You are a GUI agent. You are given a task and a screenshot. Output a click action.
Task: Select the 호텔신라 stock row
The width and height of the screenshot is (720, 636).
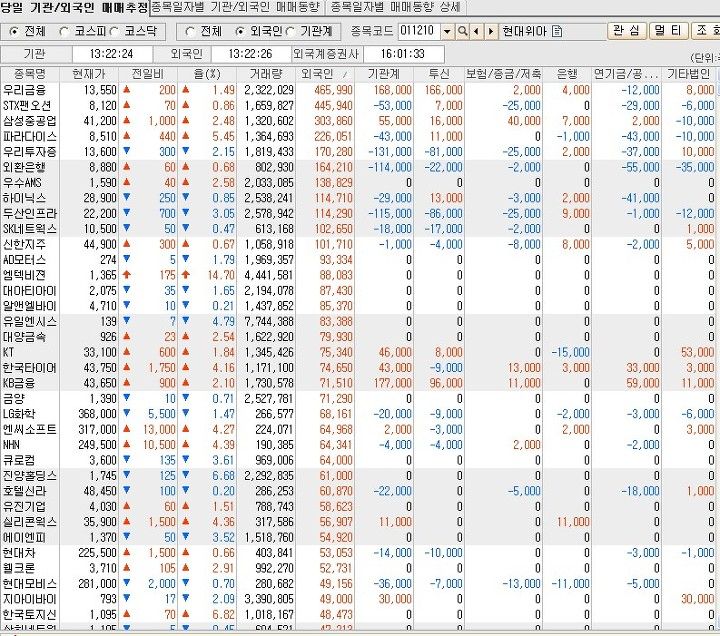click(x=358, y=491)
